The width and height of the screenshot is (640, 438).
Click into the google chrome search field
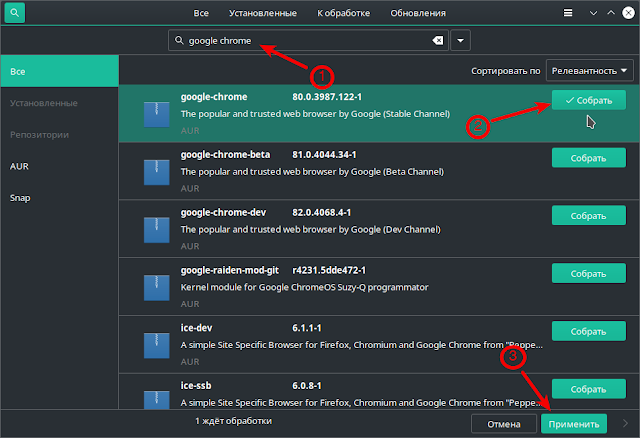tap(308, 40)
